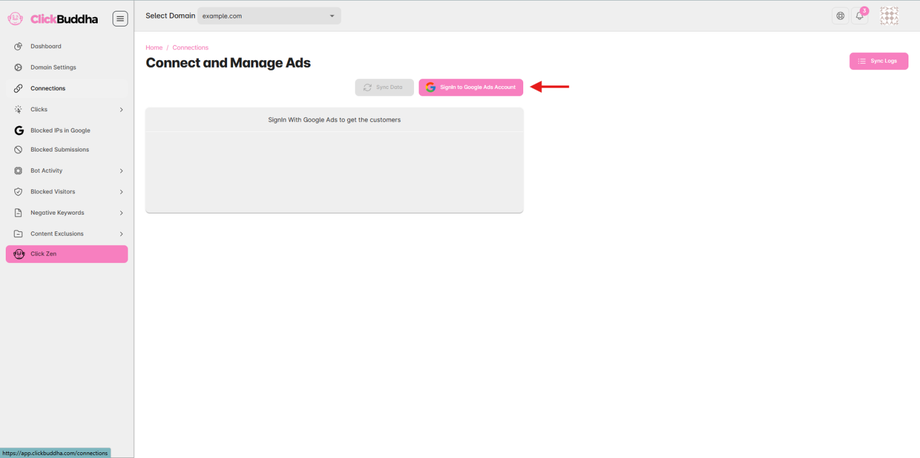Click the Home breadcrumb link
Screen dimensions: 920x458
coord(154,48)
